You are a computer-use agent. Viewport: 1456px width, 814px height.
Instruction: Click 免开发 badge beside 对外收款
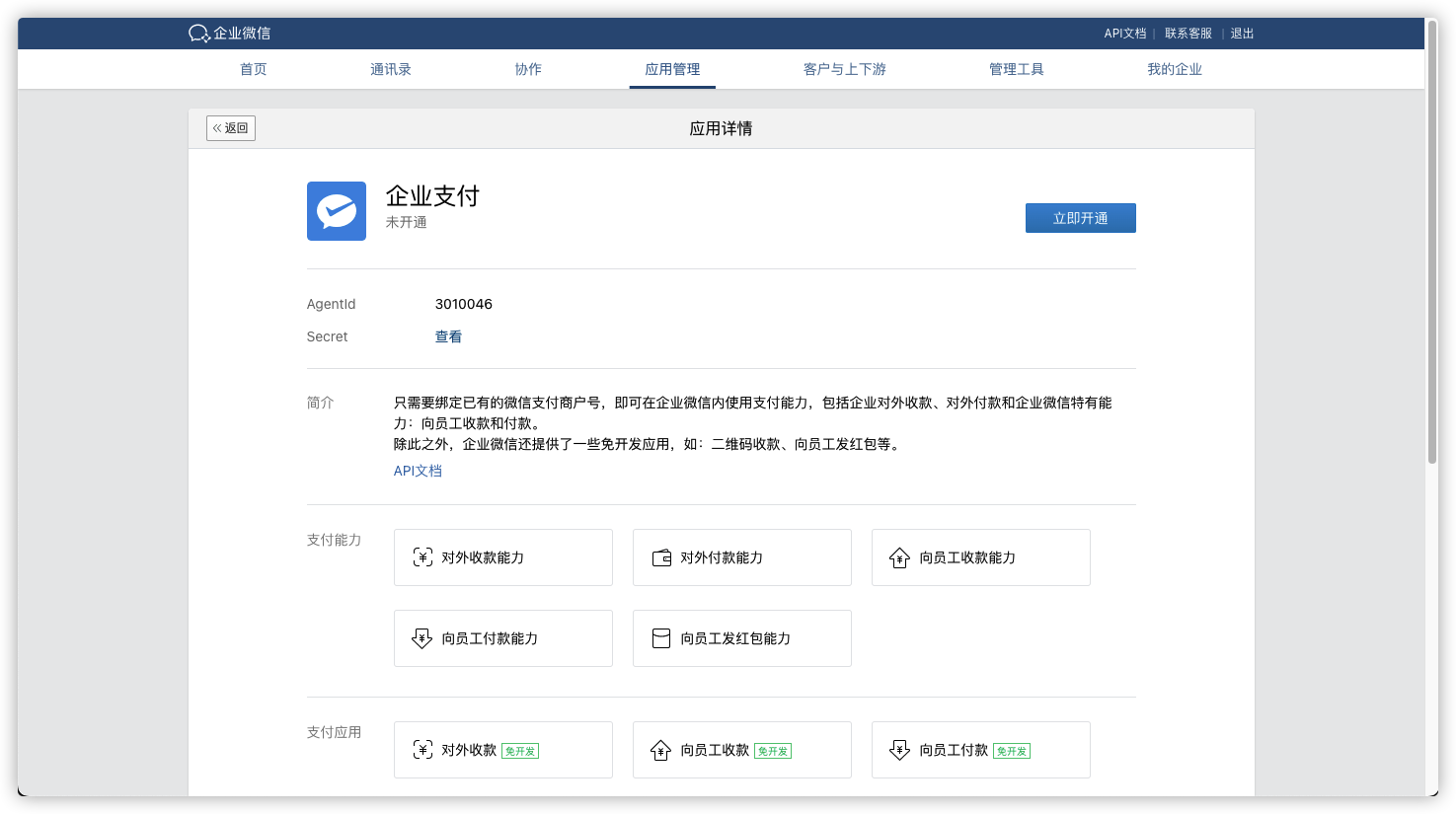pos(520,751)
